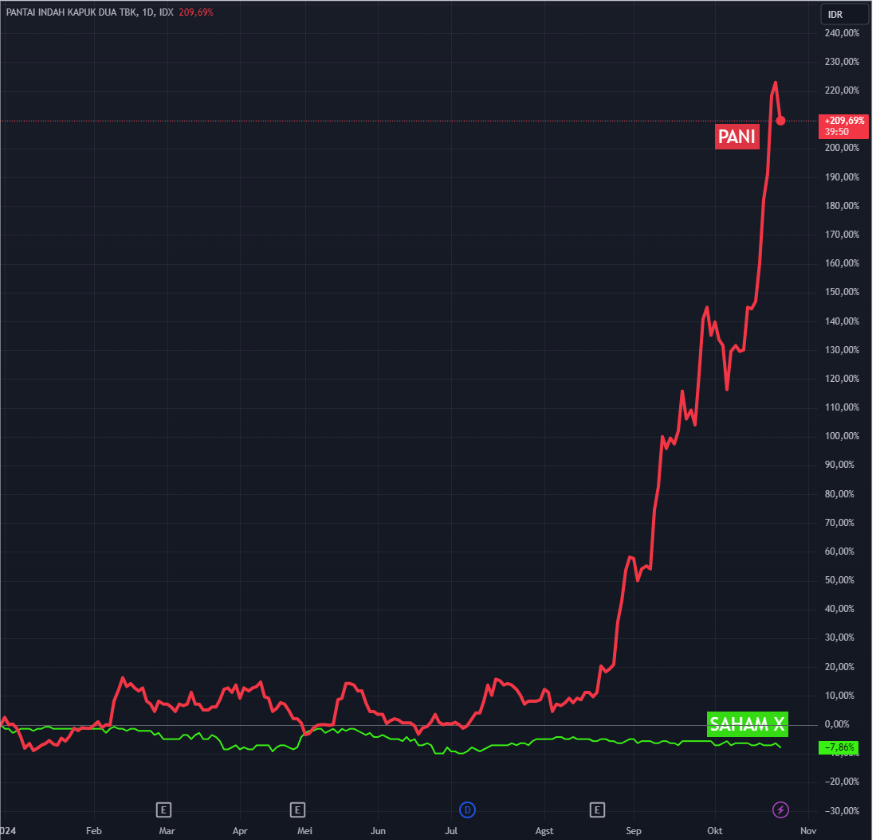Open the earnings E marker above Mei
The width and height of the screenshot is (873, 840).
pyautogui.click(x=297, y=810)
